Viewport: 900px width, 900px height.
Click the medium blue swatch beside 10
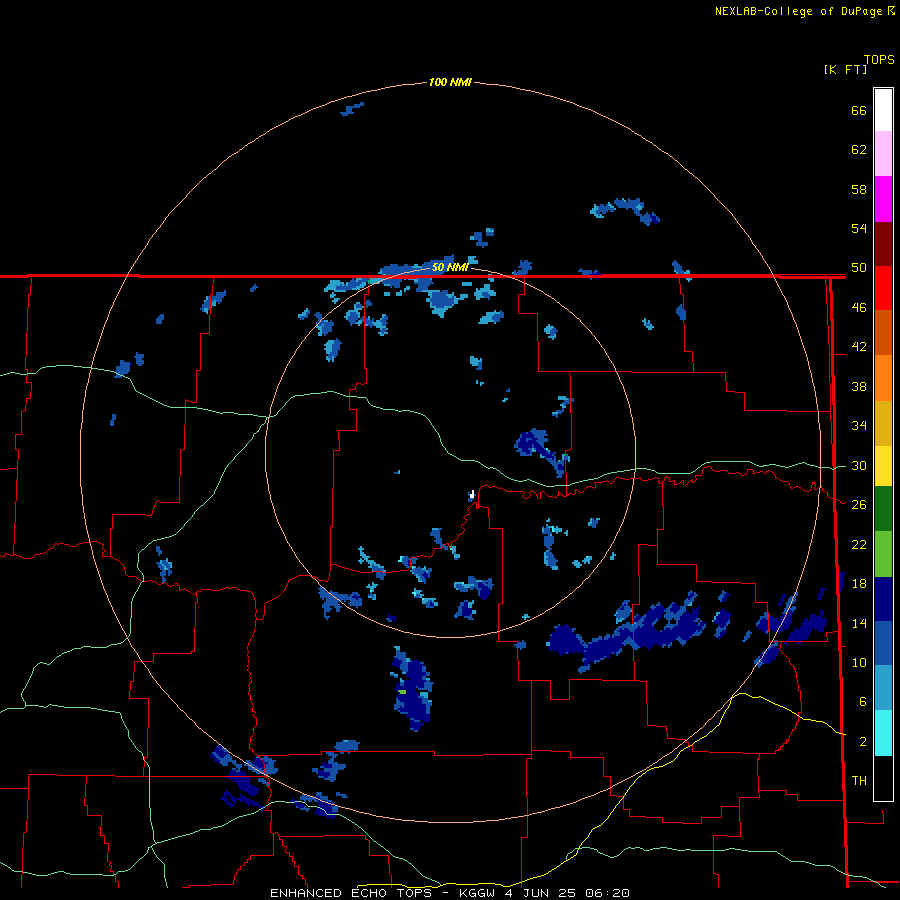[x=883, y=643]
